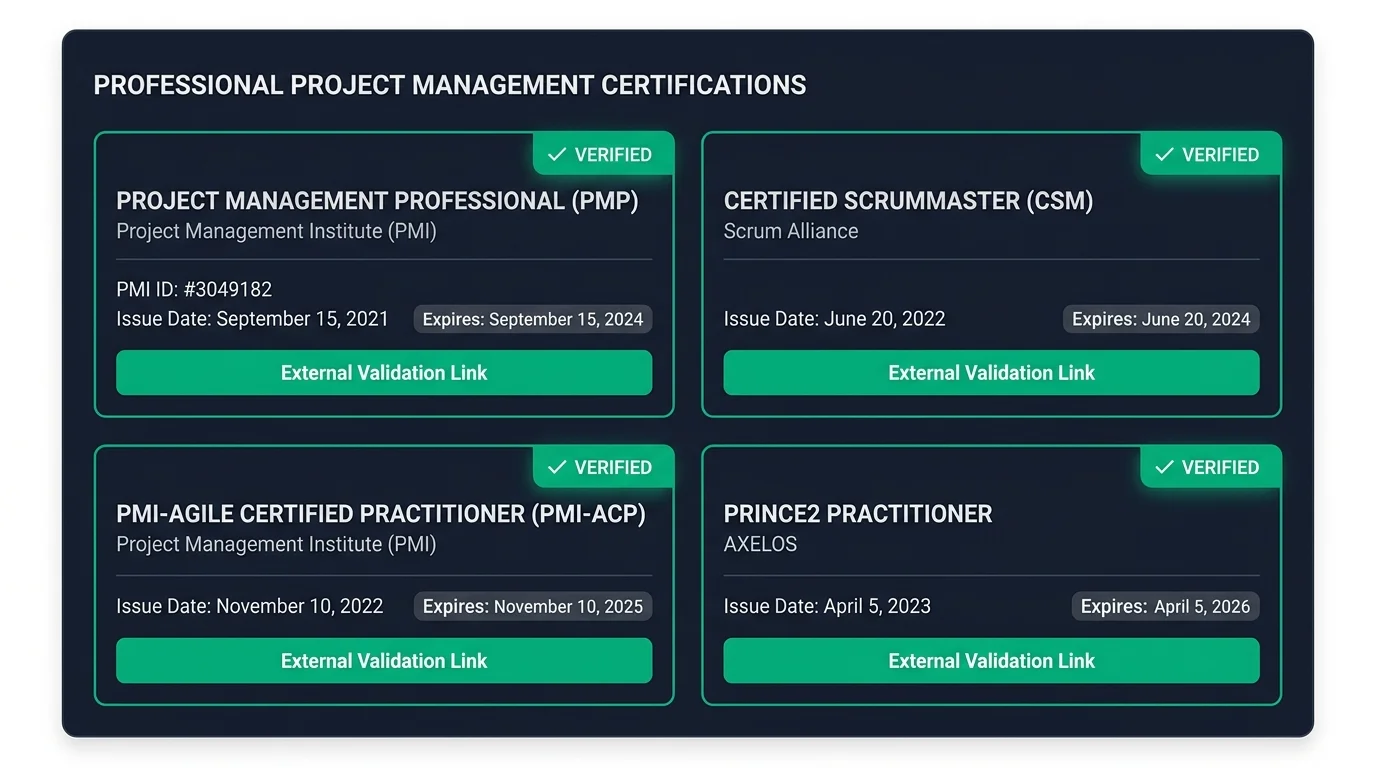This screenshot has width=1376, height=768.
Task: Select the Project Management Professional (PMP) title
Action: 377,201
